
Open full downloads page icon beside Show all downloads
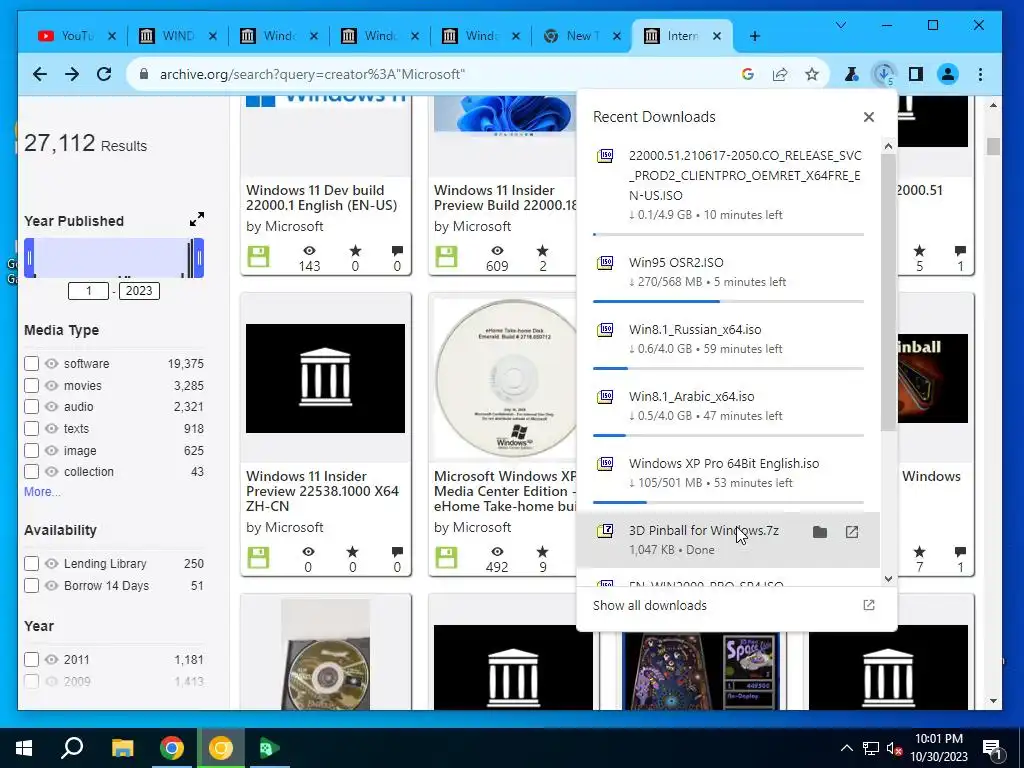click(869, 605)
